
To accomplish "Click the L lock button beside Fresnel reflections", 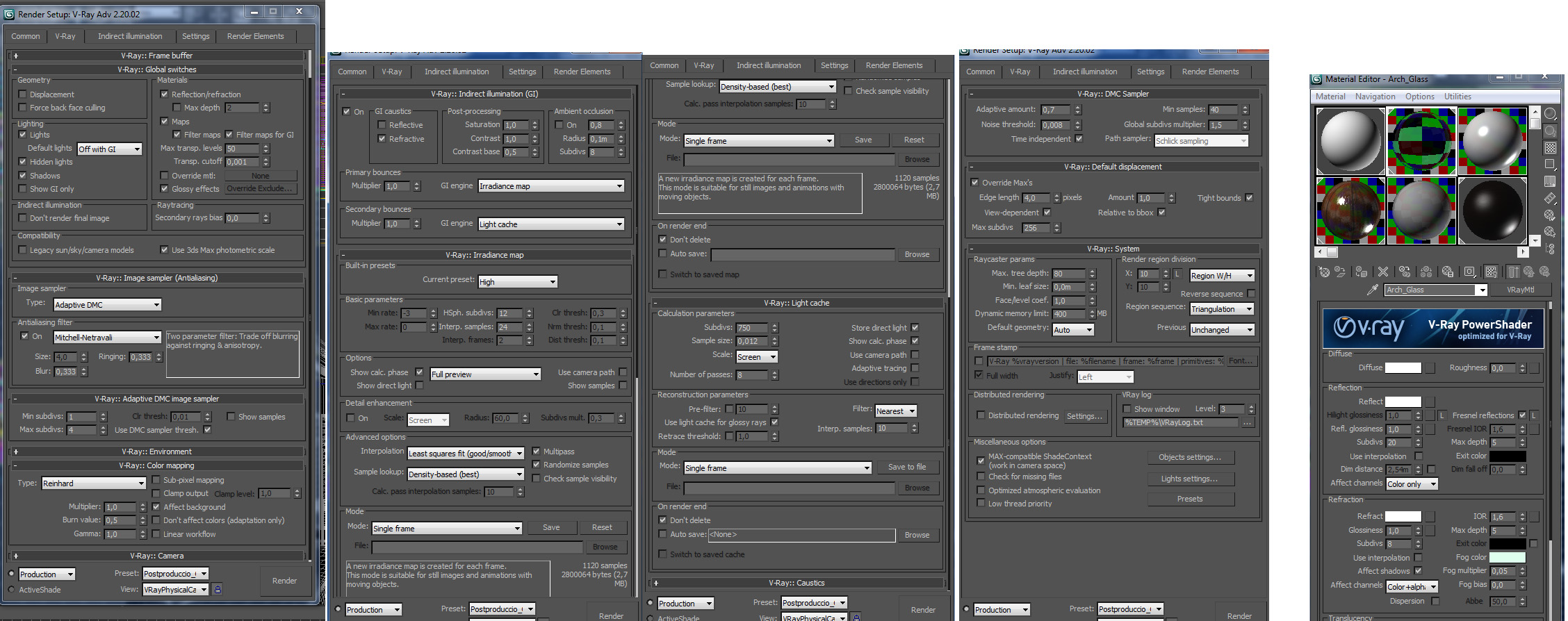I will [1534, 415].
